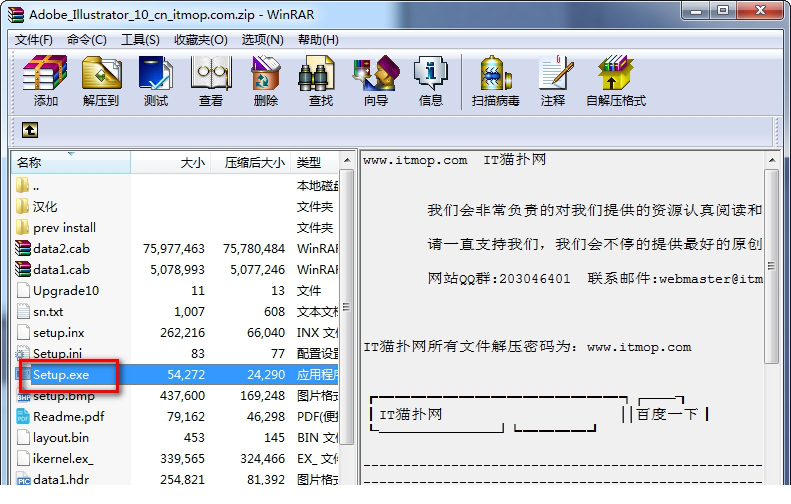The image size is (791, 504).
Task: Click size value 262,216 of setup.inx
Action: coord(182,332)
